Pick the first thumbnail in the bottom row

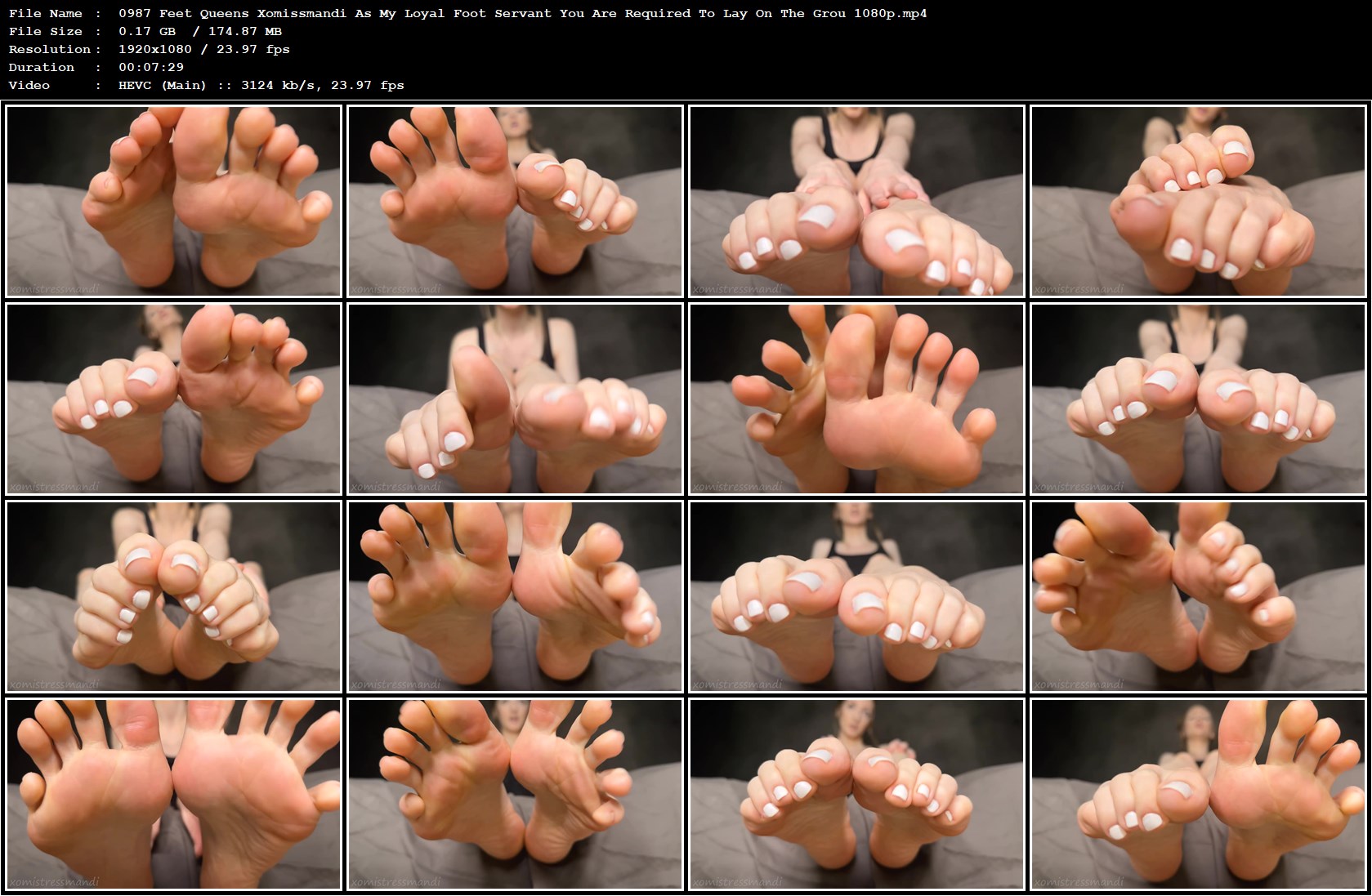click(173, 794)
